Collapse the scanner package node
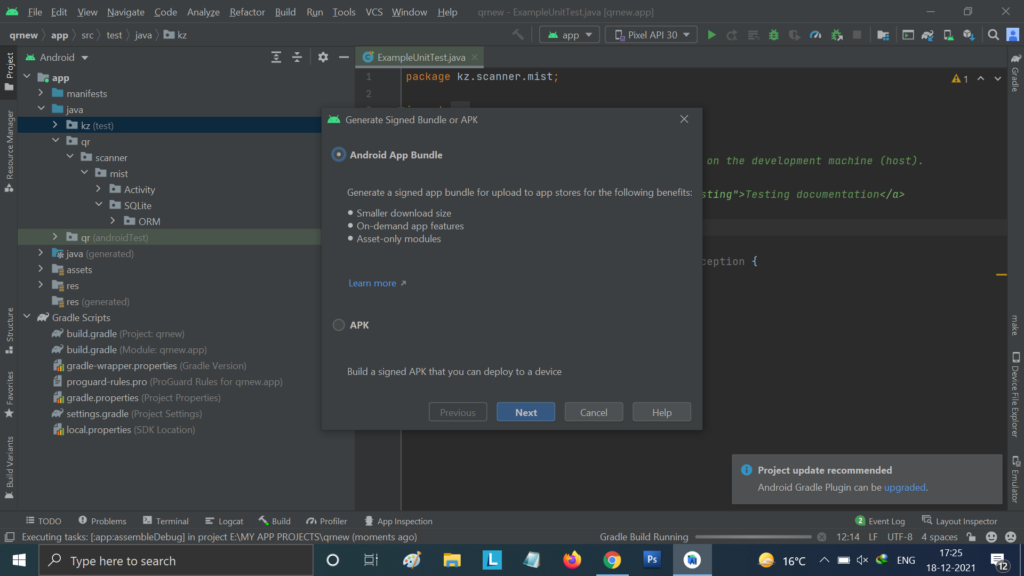Viewport: 1024px width, 576px height. pos(70,157)
